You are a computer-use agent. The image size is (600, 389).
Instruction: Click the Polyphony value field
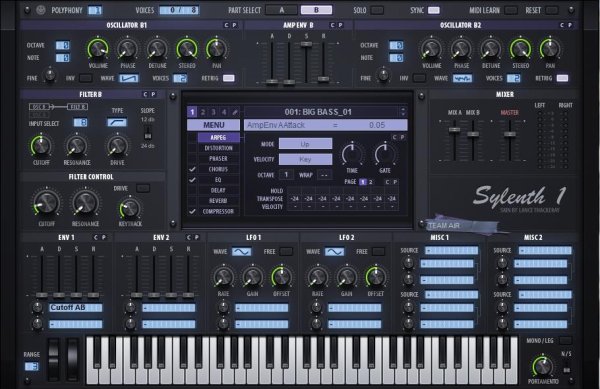tap(95, 10)
